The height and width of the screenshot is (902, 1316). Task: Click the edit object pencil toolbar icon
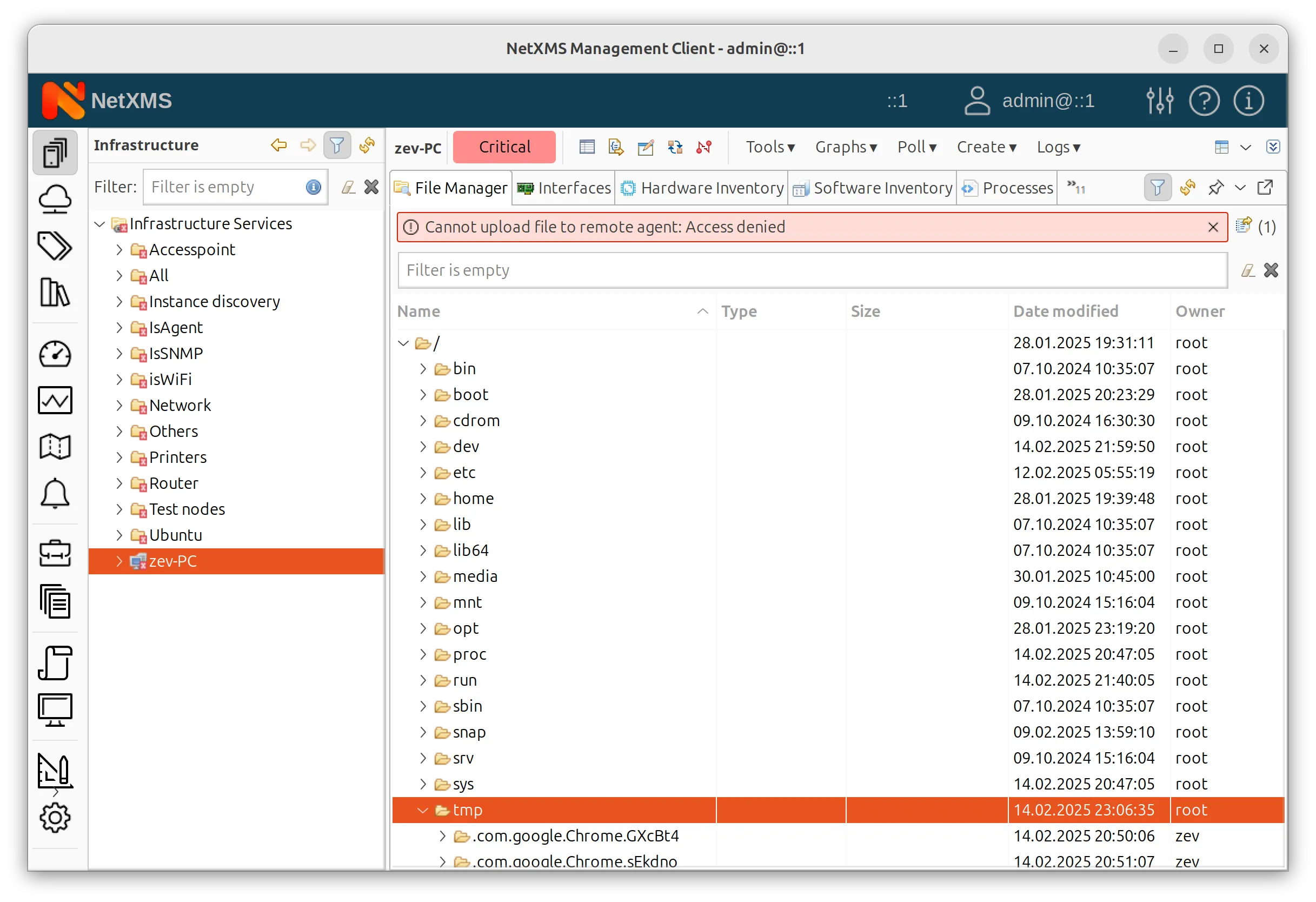646,147
